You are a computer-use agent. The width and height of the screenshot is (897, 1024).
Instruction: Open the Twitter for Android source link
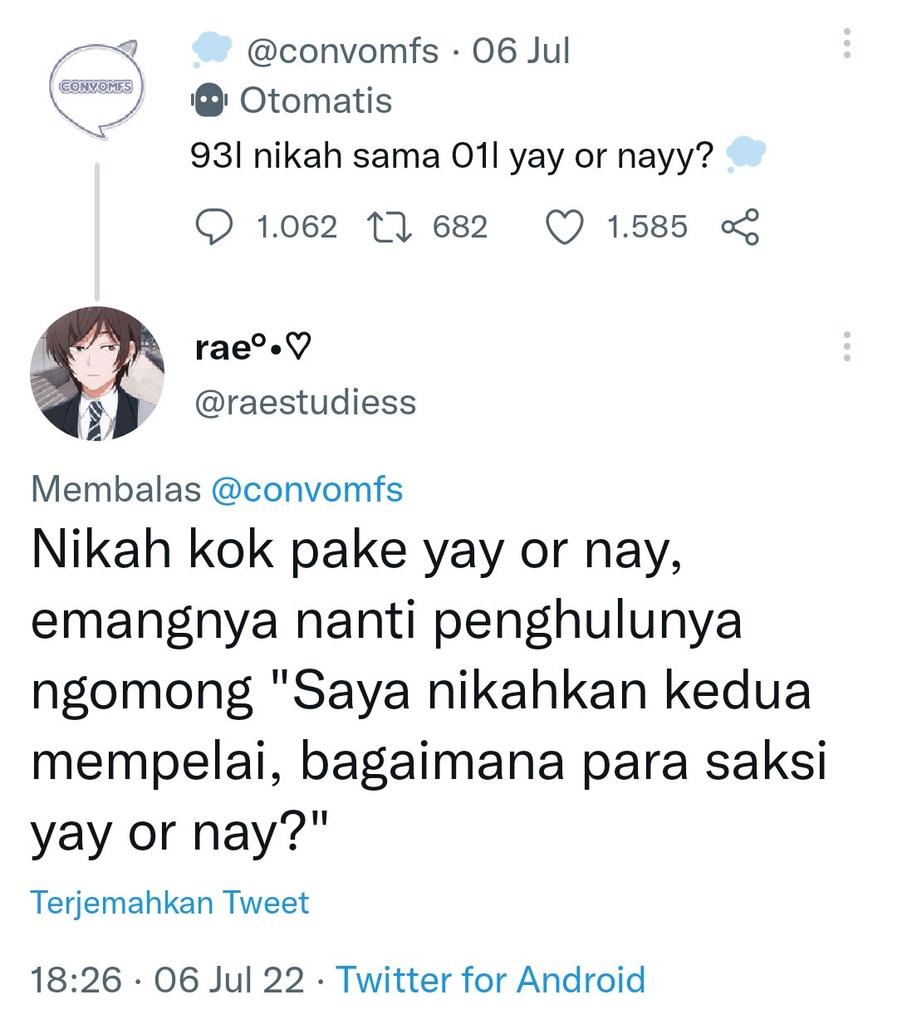489,980
